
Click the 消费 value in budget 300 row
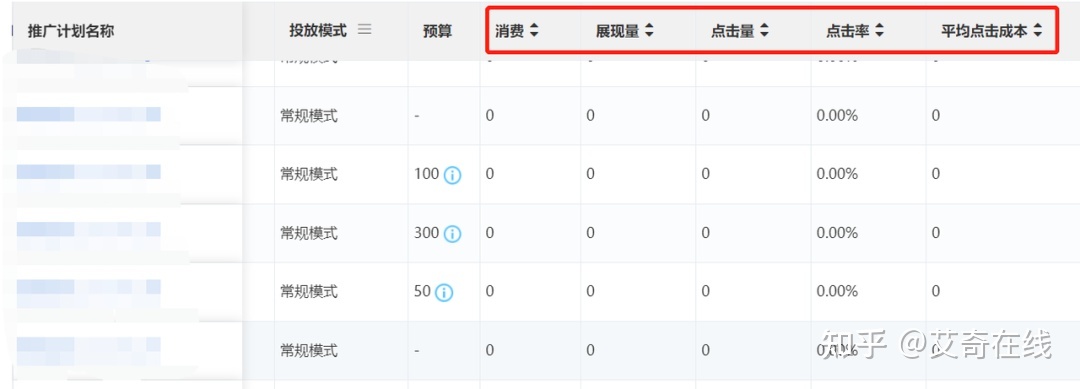pyautogui.click(x=490, y=233)
